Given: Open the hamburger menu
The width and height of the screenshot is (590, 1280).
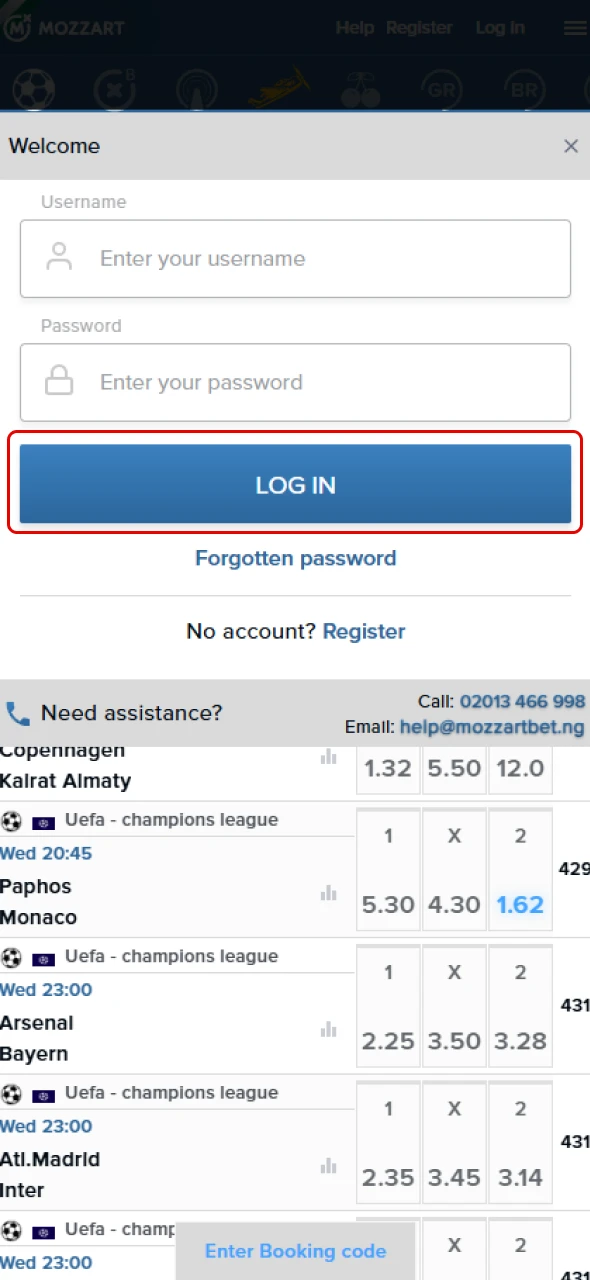Looking at the screenshot, I should pyautogui.click(x=574, y=27).
